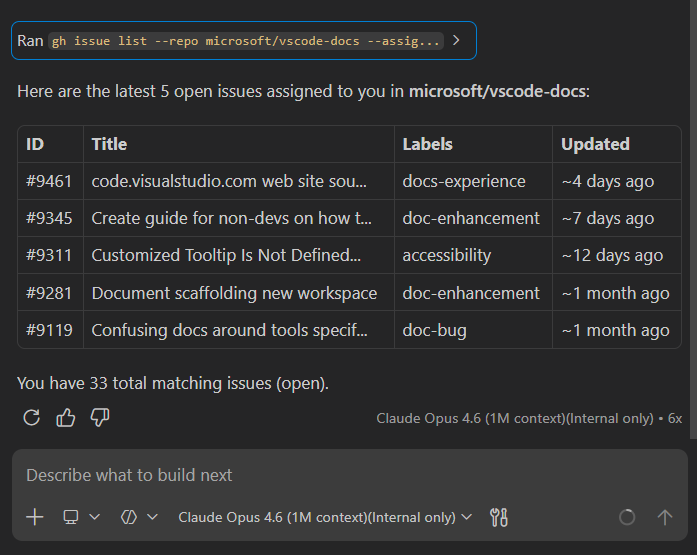Click issue ID #9461
Viewport: 697px width, 555px height.
(x=49, y=181)
